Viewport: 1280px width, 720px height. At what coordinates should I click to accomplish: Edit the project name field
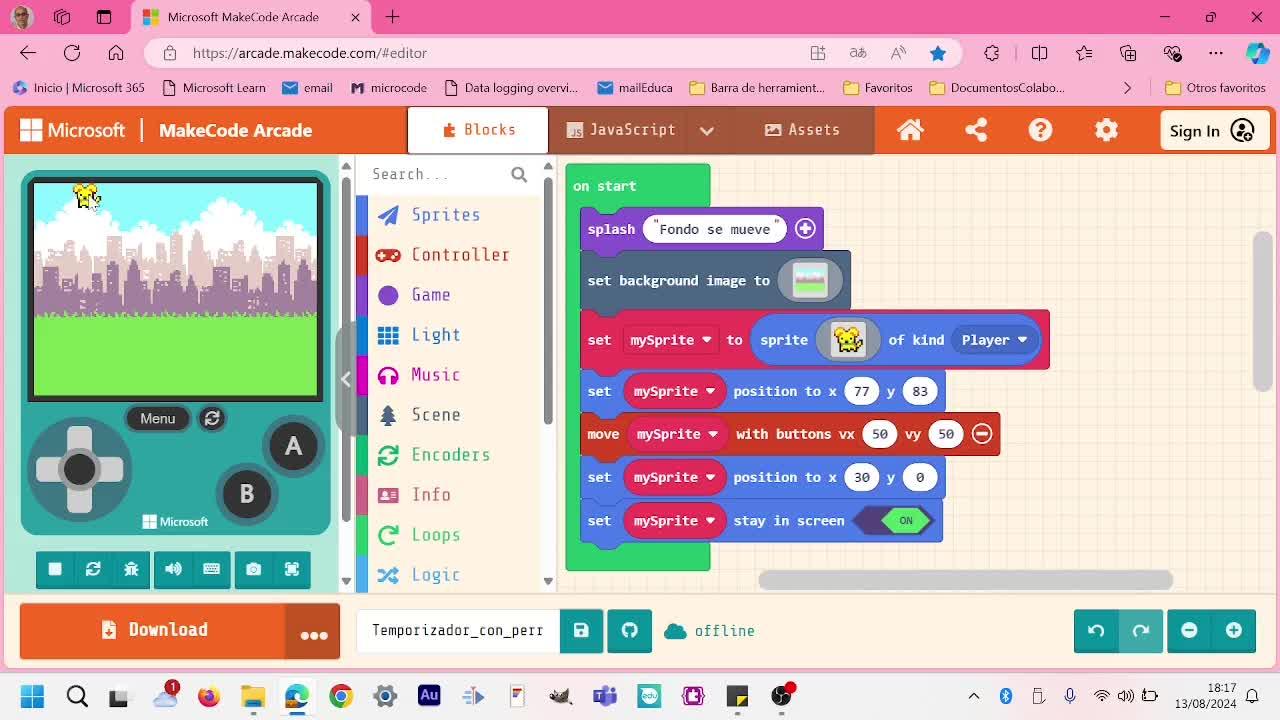click(457, 631)
